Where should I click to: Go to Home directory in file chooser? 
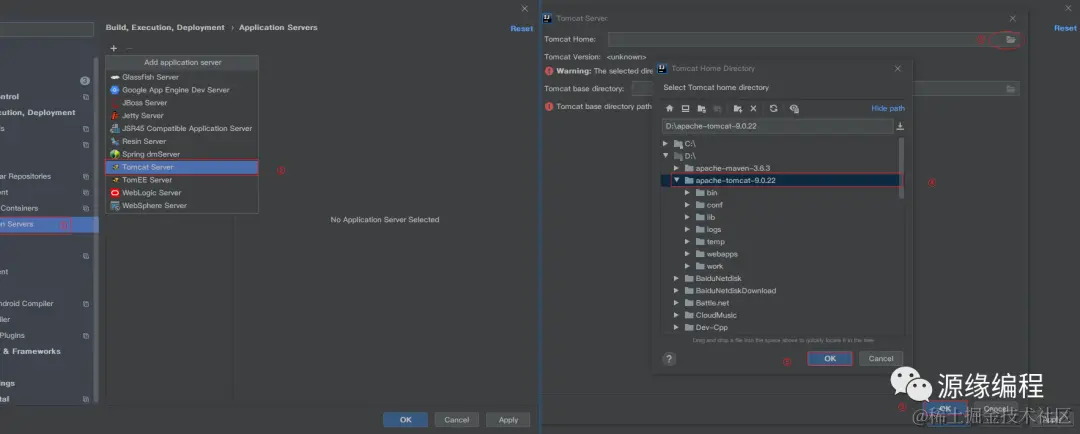point(669,109)
